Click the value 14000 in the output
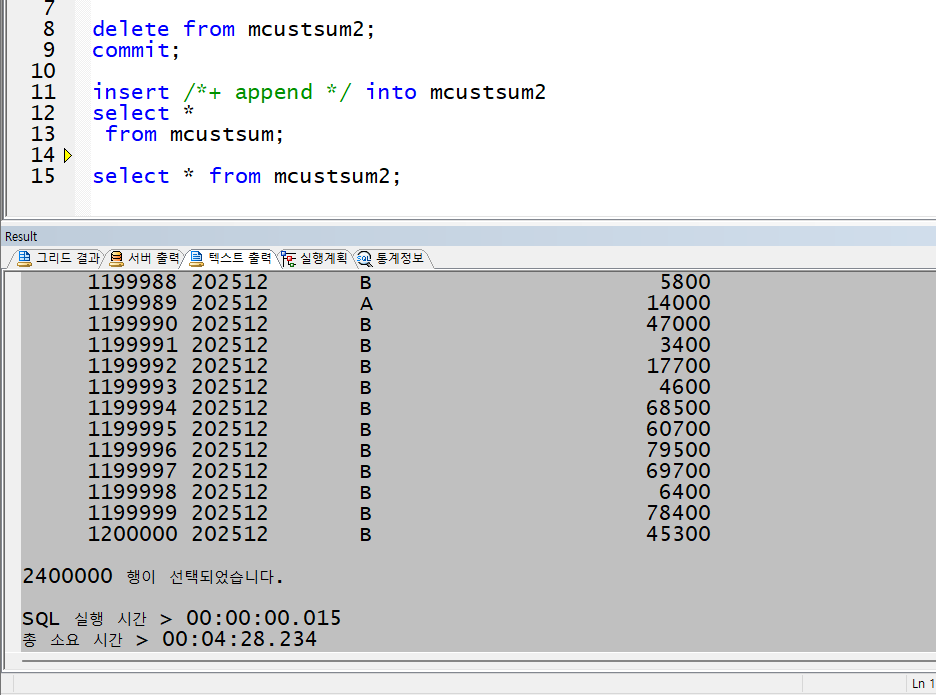The width and height of the screenshot is (936, 695). point(678,303)
